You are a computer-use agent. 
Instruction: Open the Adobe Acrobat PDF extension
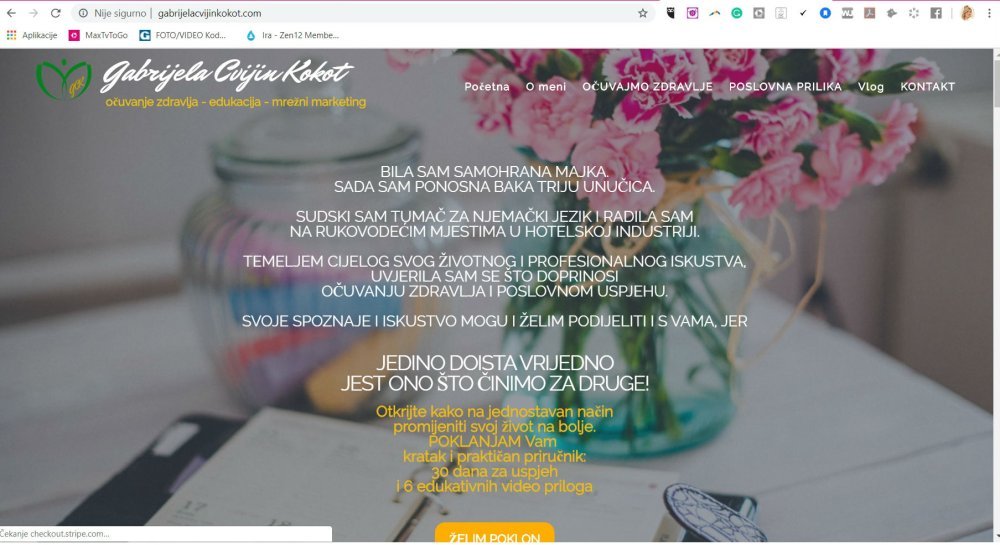(x=869, y=13)
